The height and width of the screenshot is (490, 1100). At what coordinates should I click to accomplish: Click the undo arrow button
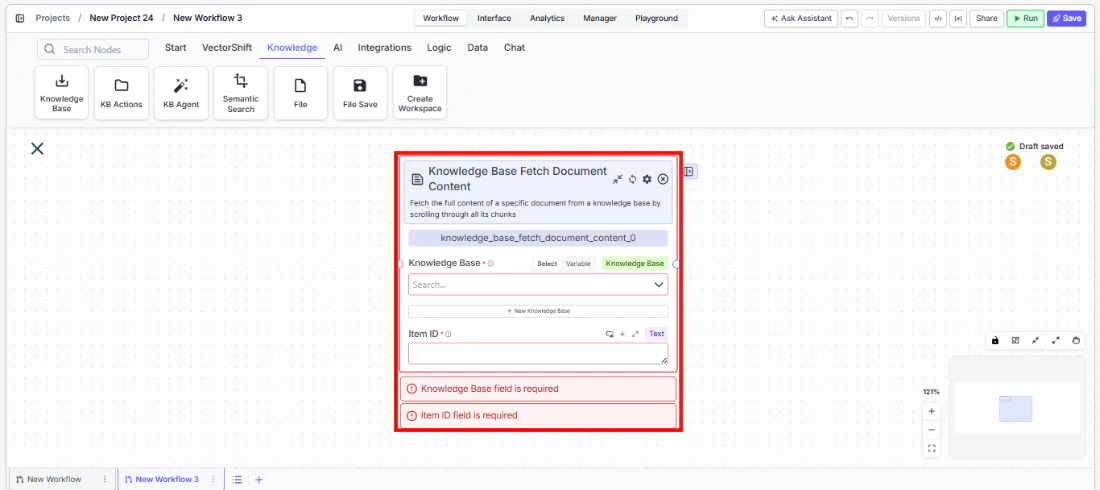click(x=850, y=18)
